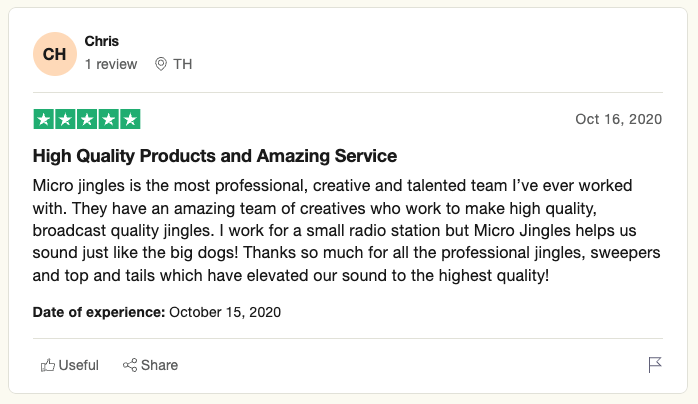
Task: Click the 'Date of experience:' label
Action: pos(99,312)
